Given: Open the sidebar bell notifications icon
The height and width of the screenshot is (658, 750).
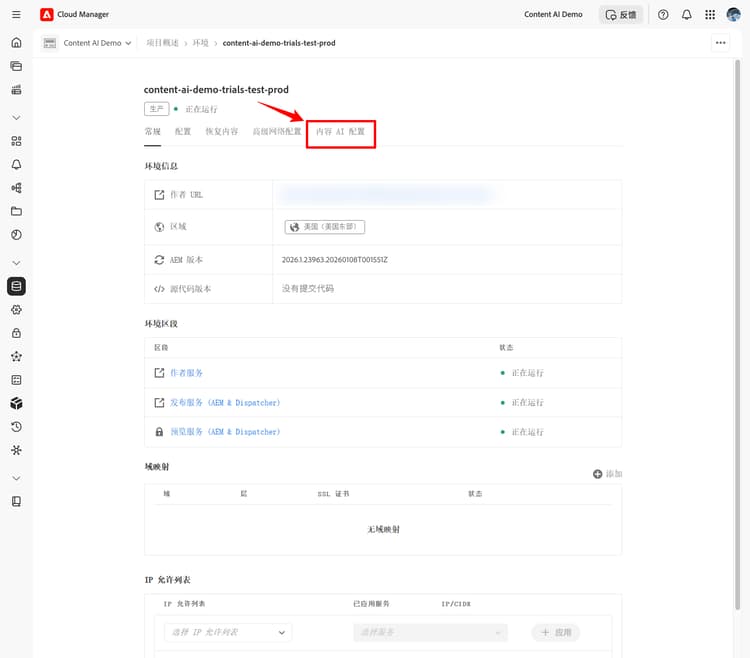Looking at the screenshot, I should click(16, 164).
